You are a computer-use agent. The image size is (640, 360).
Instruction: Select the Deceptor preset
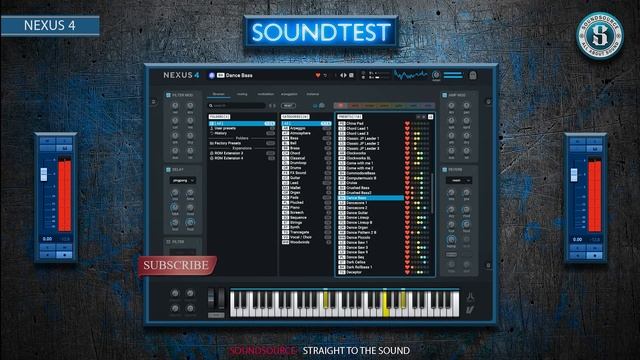point(371,272)
